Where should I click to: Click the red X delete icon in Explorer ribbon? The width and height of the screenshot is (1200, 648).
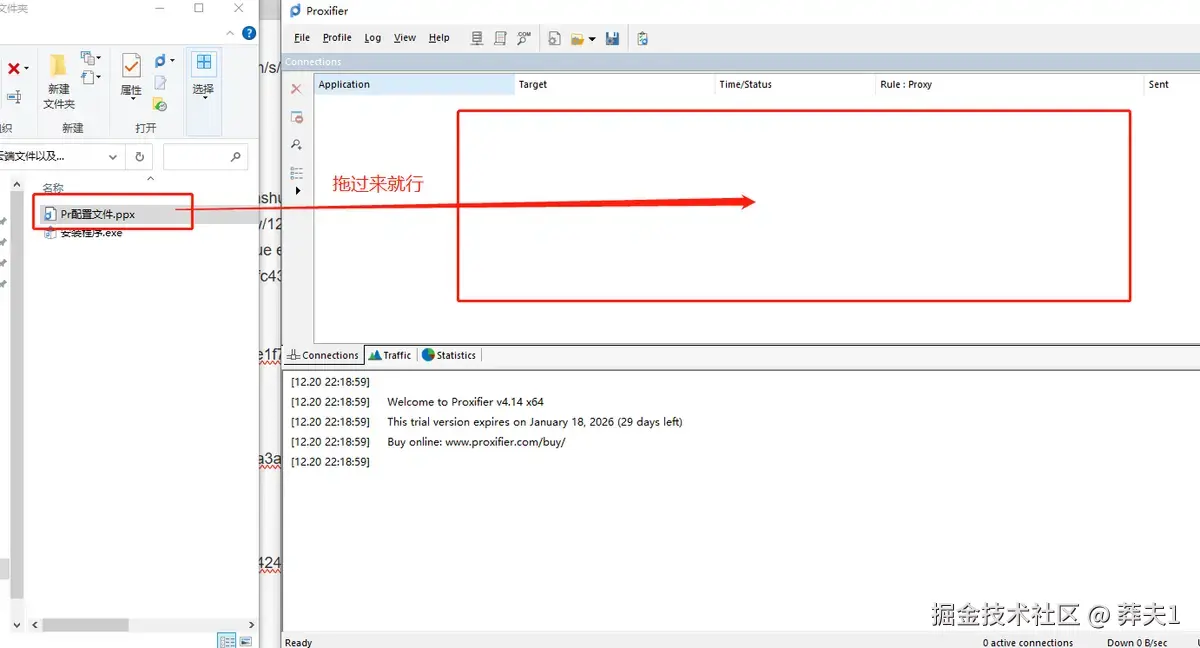coord(14,69)
